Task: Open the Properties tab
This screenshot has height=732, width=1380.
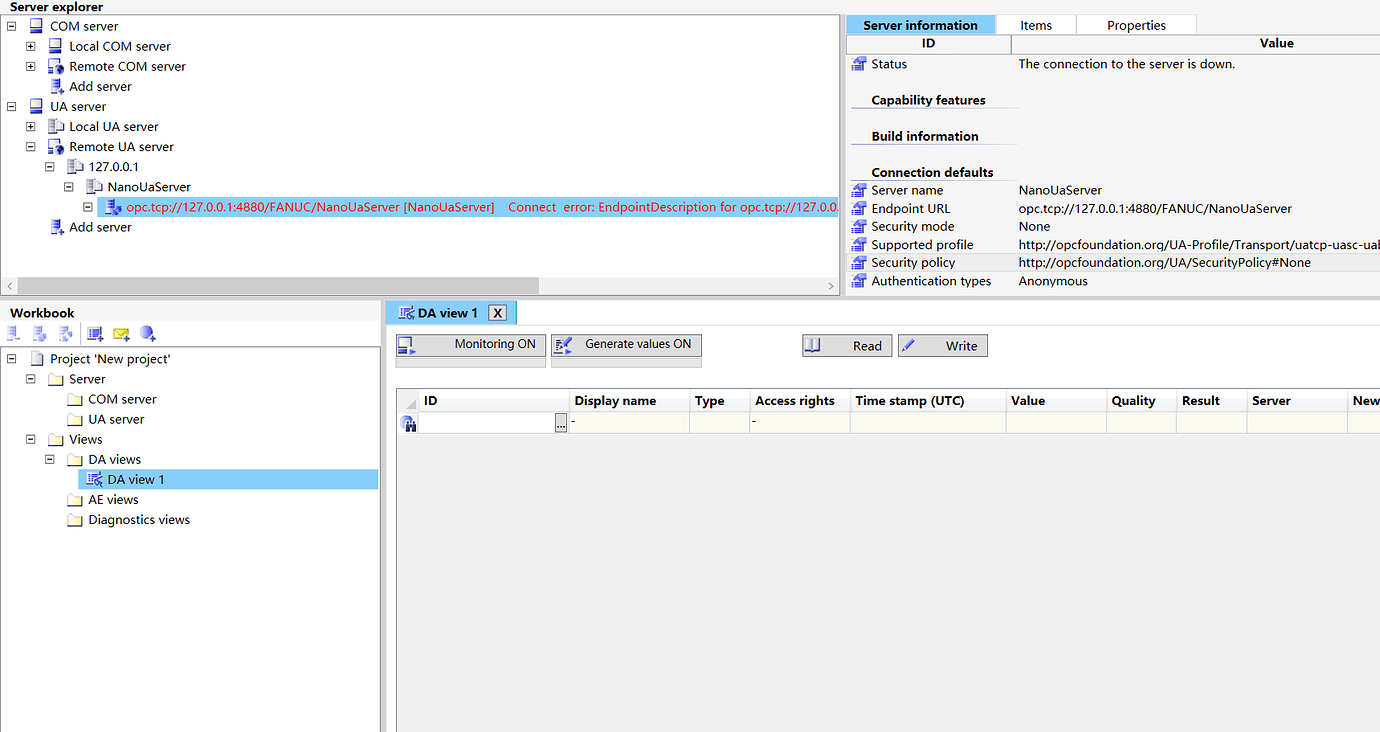Action: click(x=1135, y=24)
